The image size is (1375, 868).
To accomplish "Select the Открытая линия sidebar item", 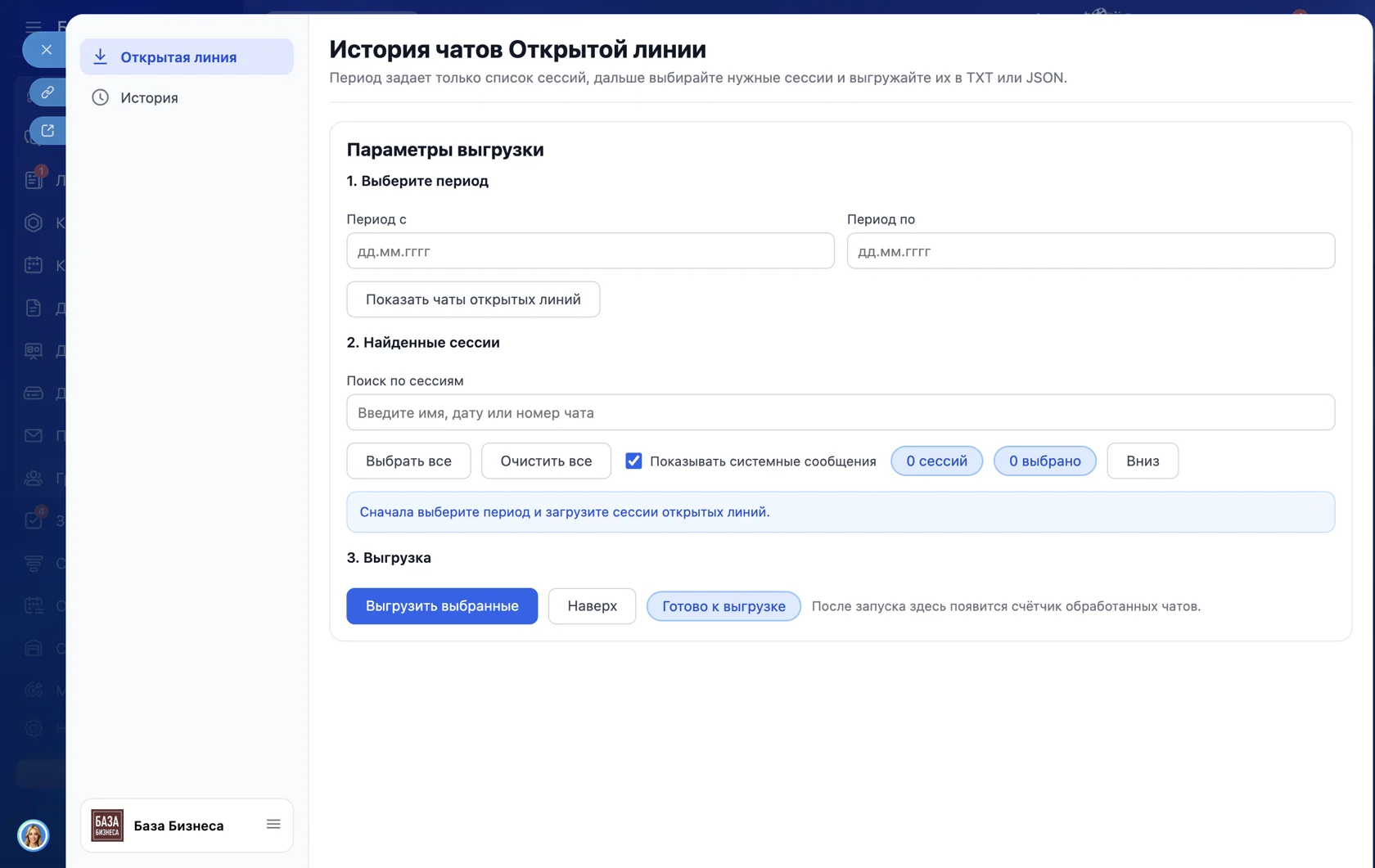I will (187, 57).
